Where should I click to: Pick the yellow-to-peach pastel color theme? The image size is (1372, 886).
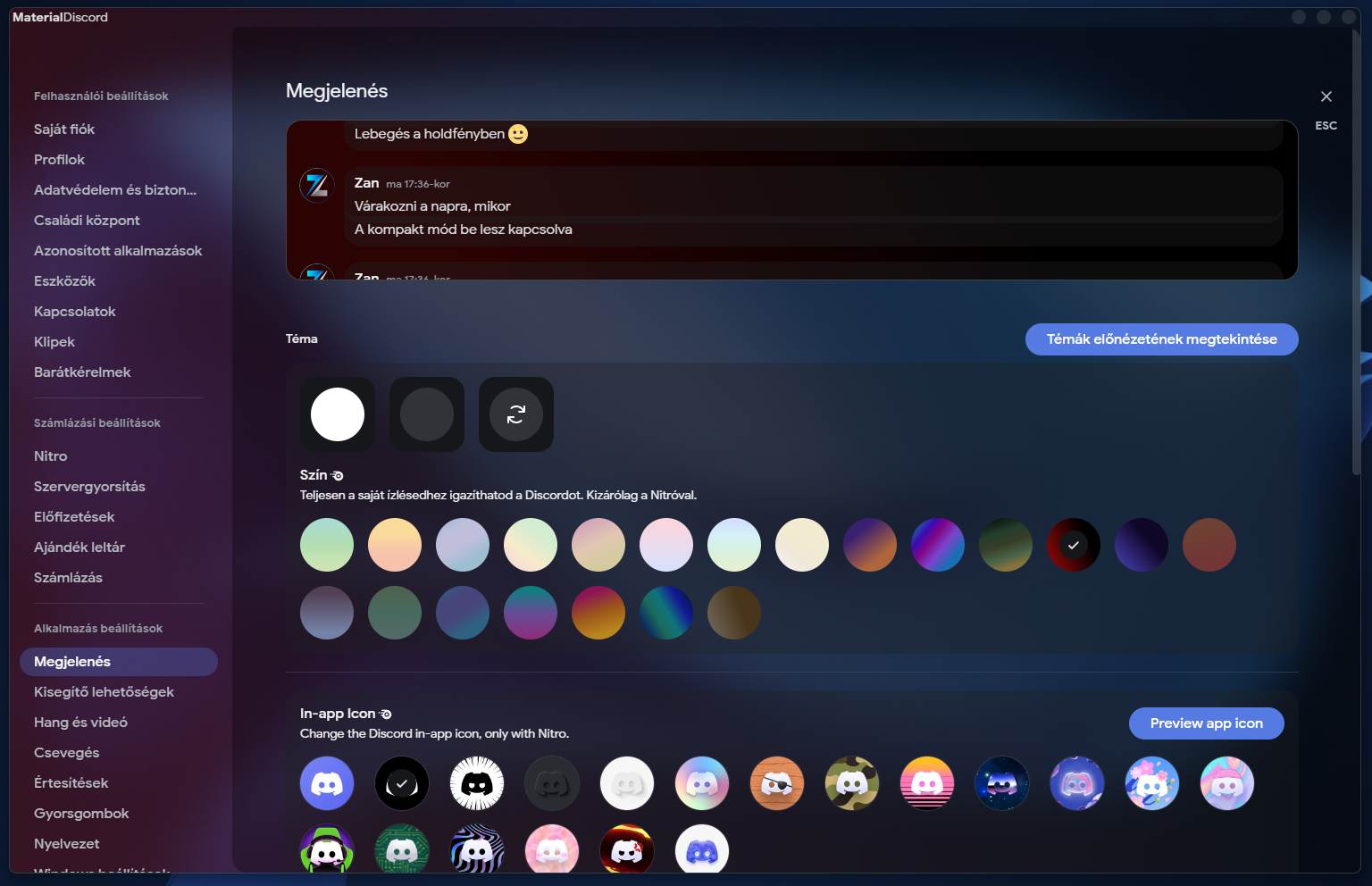pyautogui.click(x=395, y=545)
